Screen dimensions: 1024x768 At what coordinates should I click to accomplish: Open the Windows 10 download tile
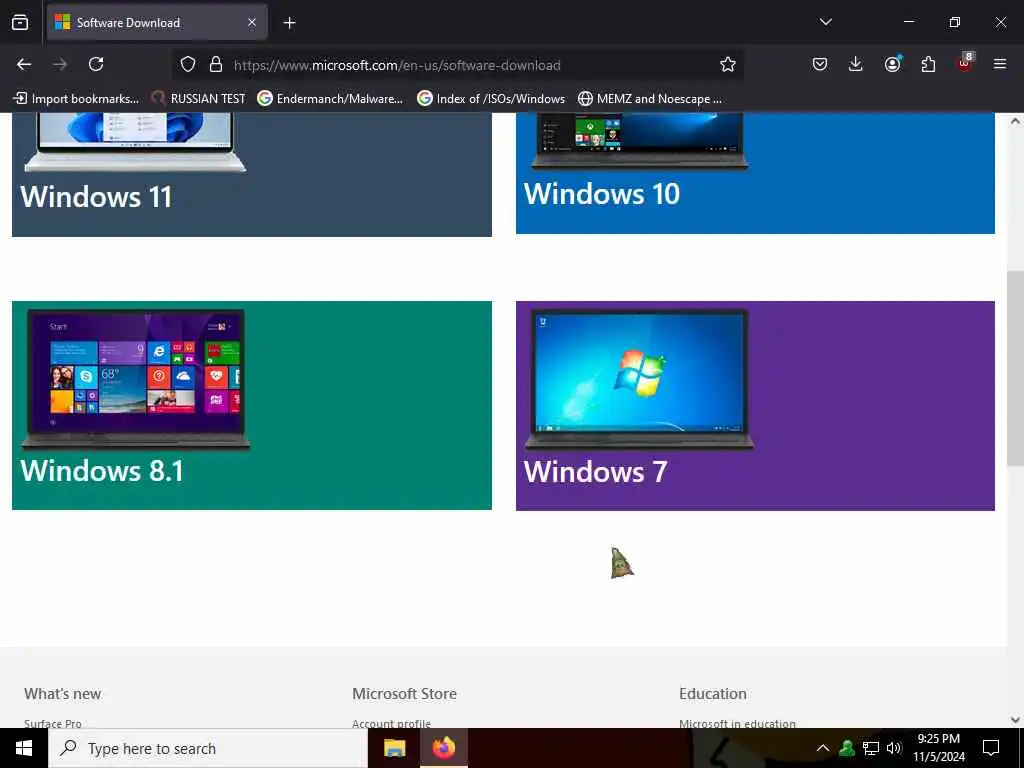pyautogui.click(x=755, y=173)
